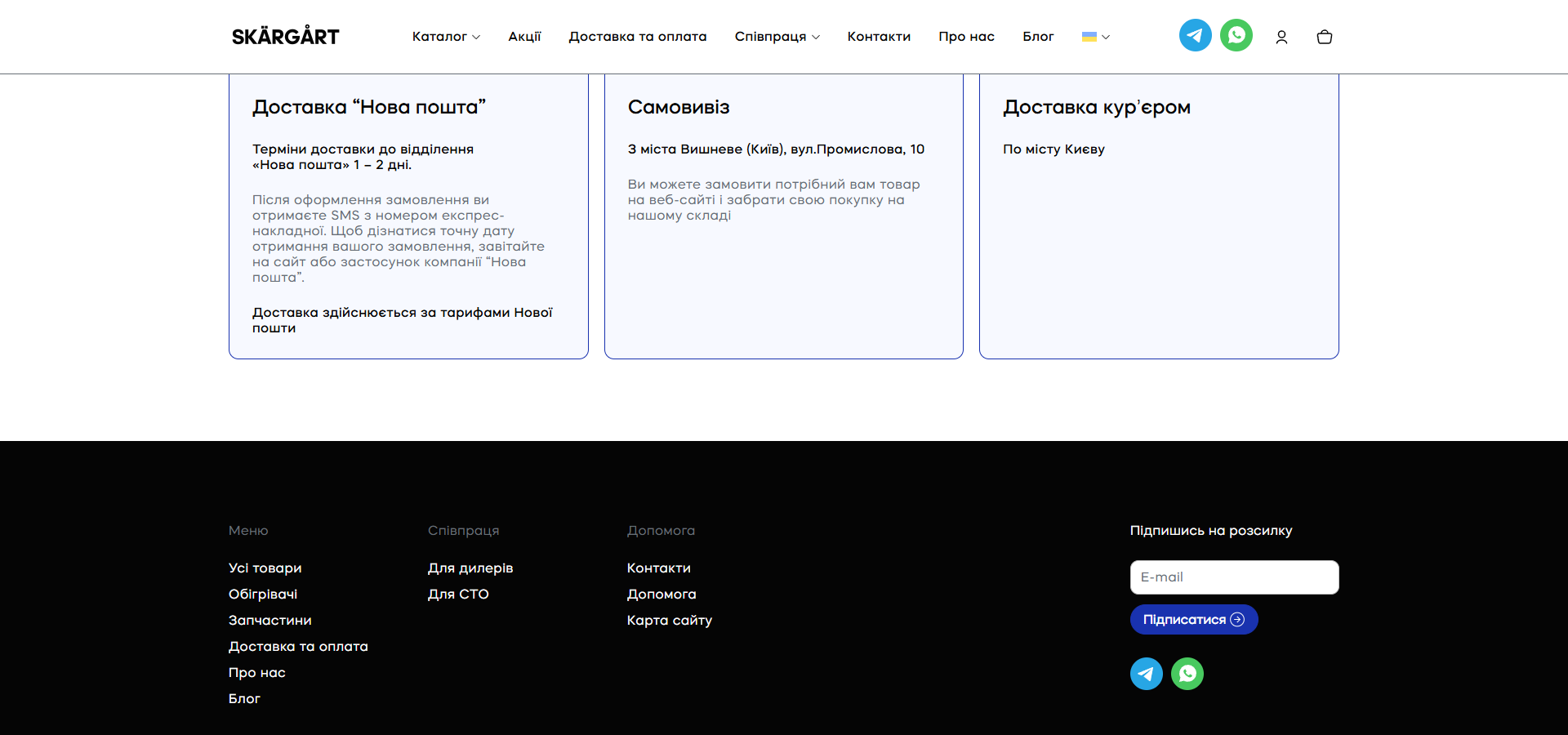Click the Telegram icon in footer
Image resolution: width=1568 pixels, height=735 pixels.
click(1147, 674)
